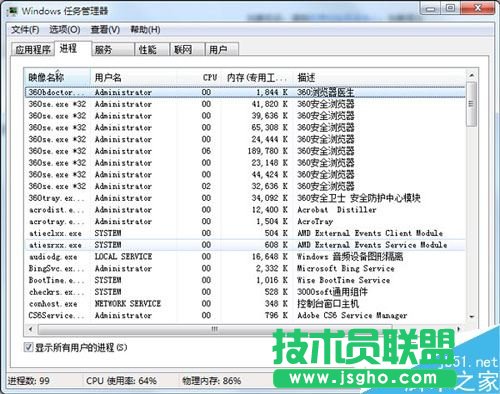Select the atieclxx.exe process row
This screenshot has width=500, height=394.
point(245,233)
